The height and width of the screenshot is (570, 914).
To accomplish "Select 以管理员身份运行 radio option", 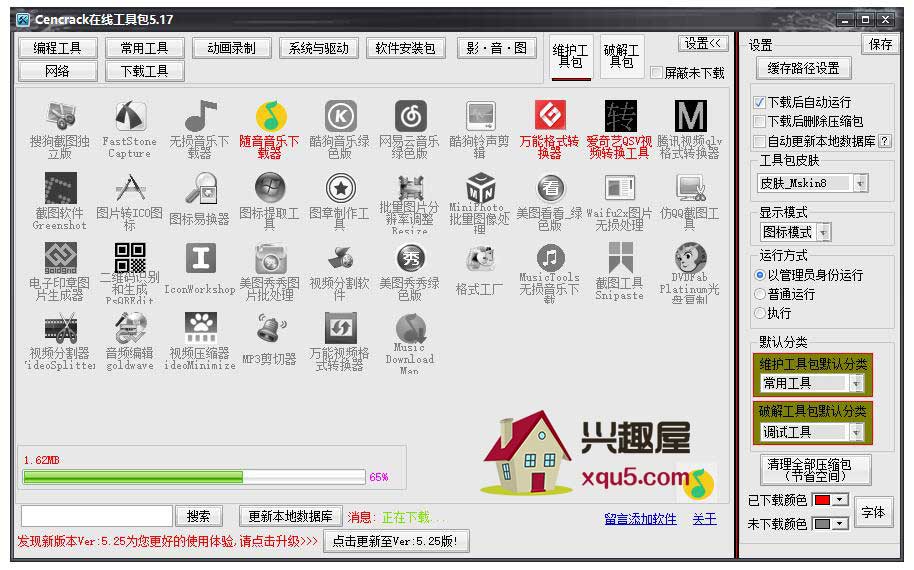I will click(x=760, y=275).
